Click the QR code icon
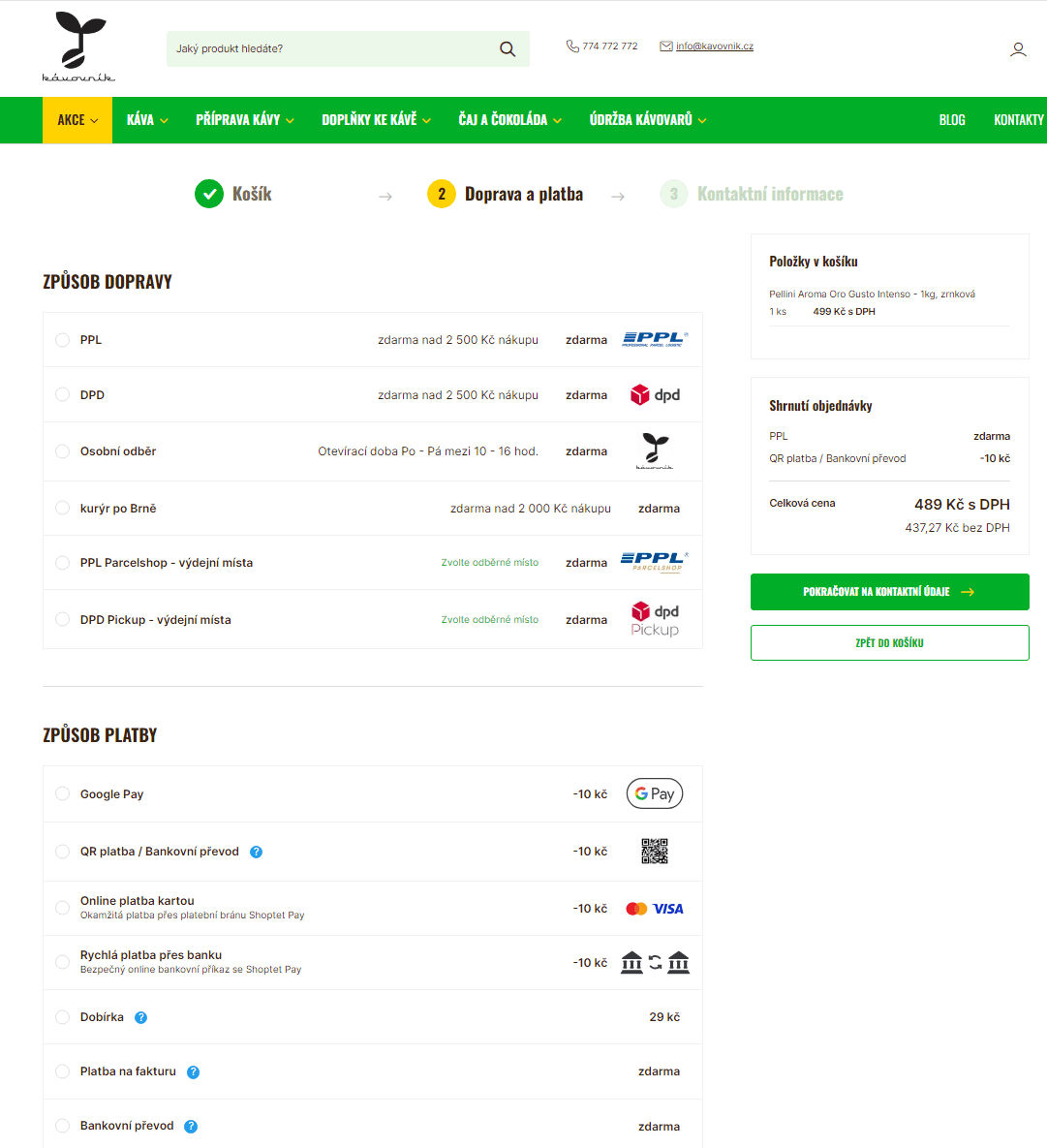1047x1148 pixels. (655, 851)
